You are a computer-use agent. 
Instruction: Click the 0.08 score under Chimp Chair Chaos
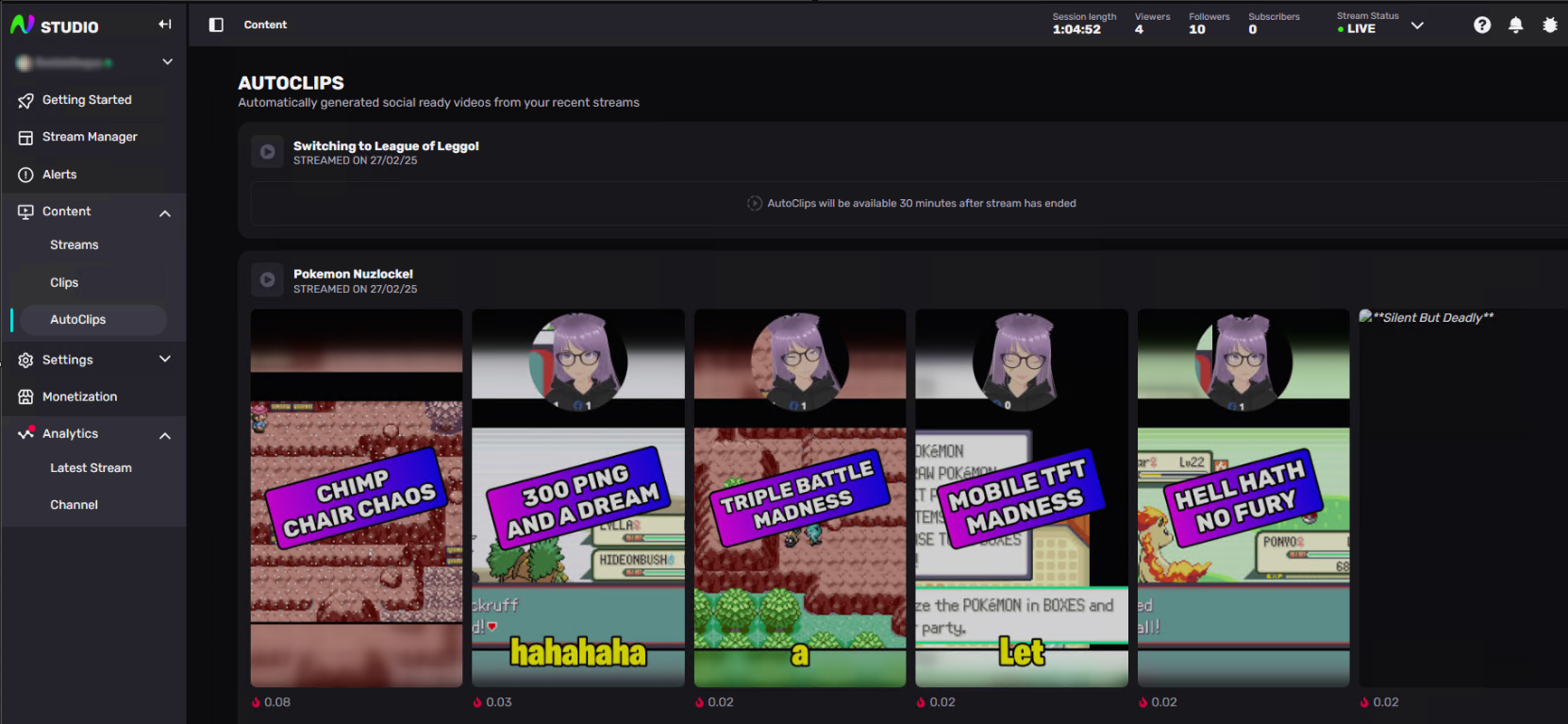[277, 702]
